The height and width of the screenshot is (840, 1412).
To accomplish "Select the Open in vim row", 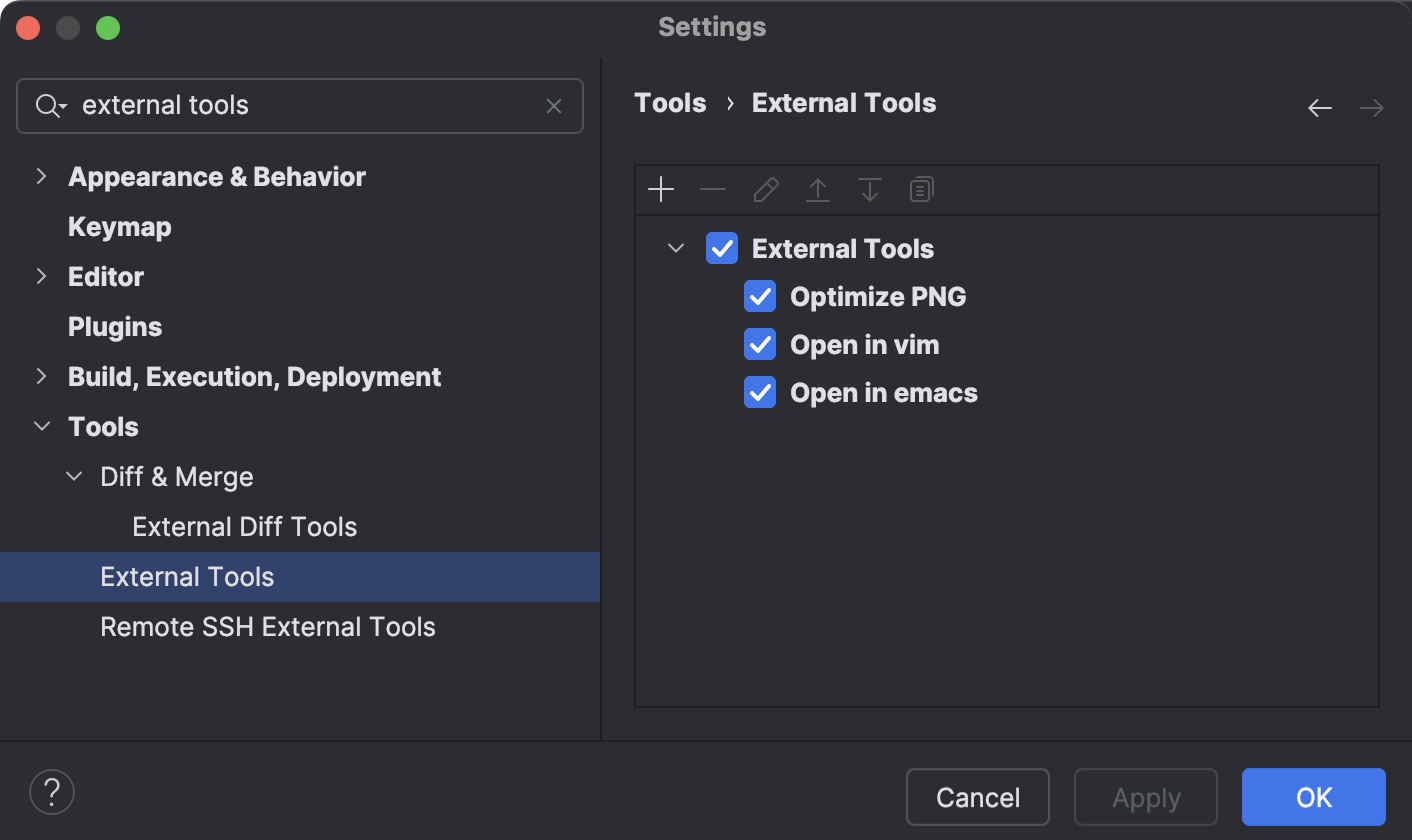I will point(1007,345).
